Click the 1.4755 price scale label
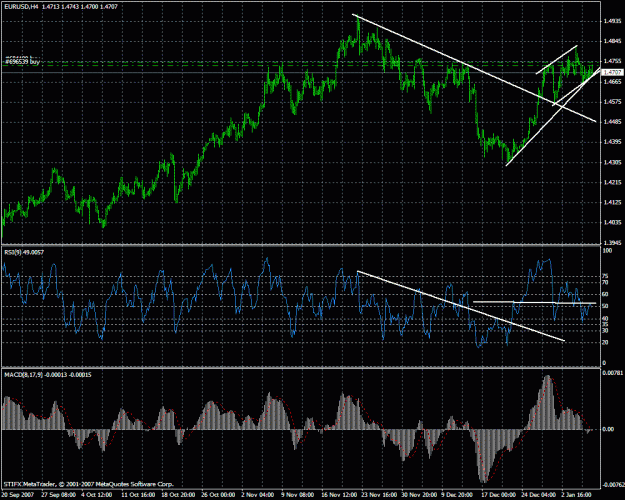The width and height of the screenshot is (625, 500). [612, 61]
